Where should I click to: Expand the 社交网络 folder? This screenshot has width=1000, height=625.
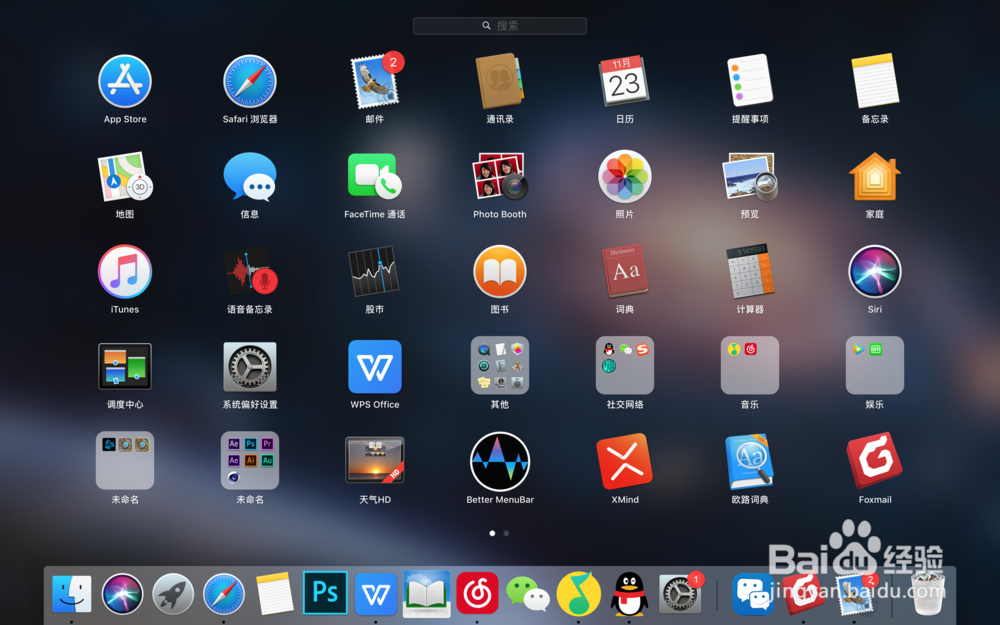click(625, 365)
